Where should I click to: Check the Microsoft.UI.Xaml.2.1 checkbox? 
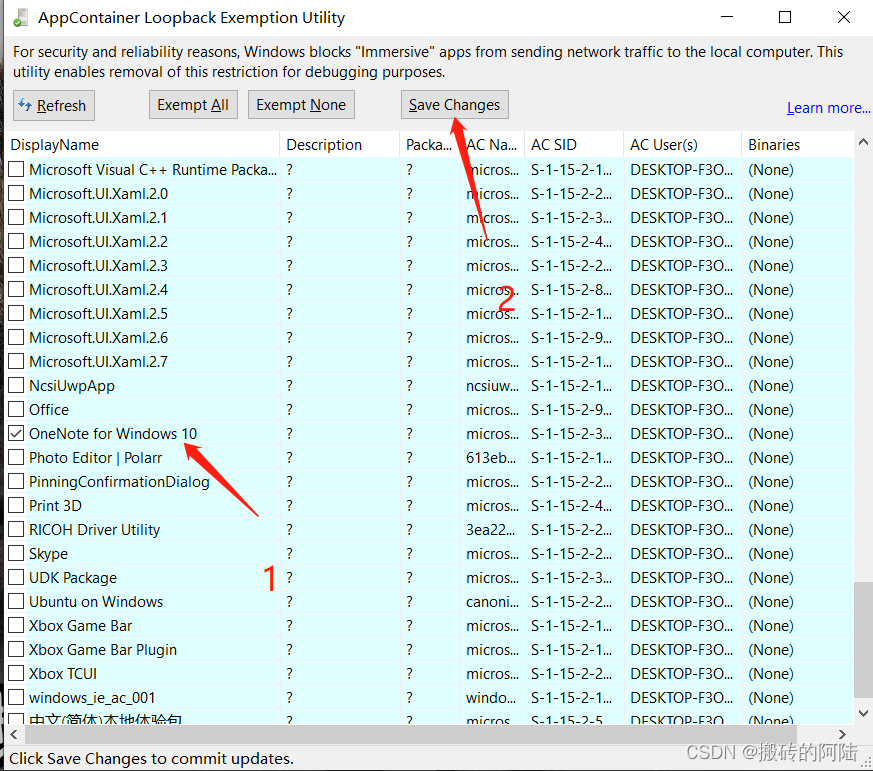click(x=16, y=217)
